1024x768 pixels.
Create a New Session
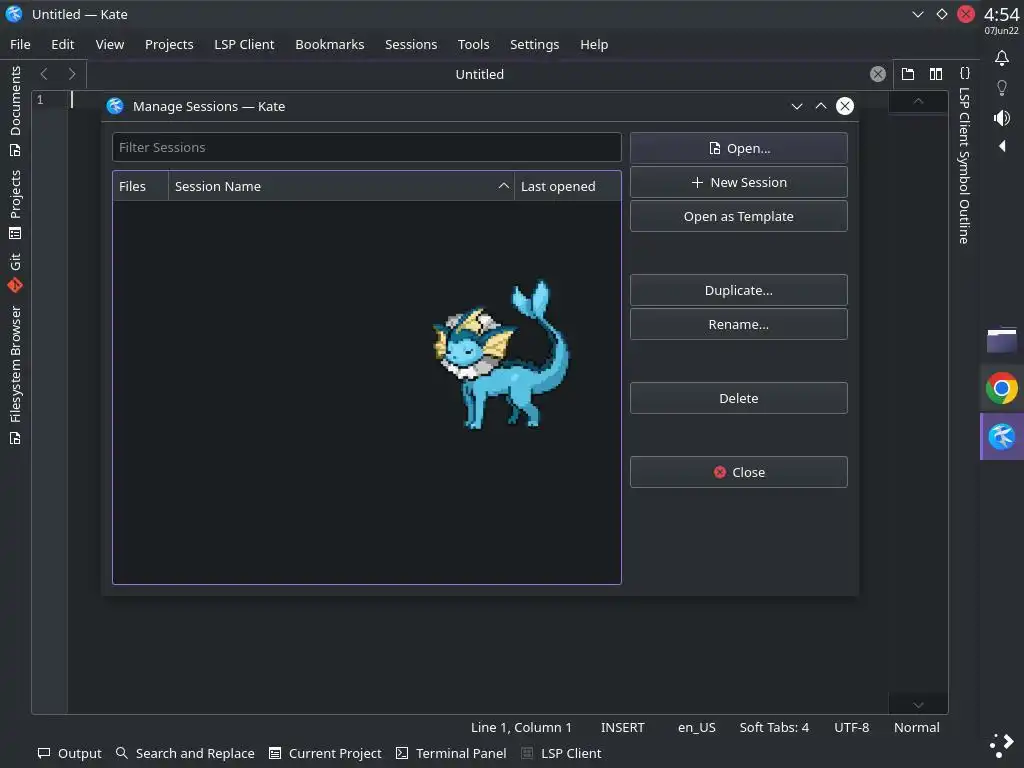point(739,182)
